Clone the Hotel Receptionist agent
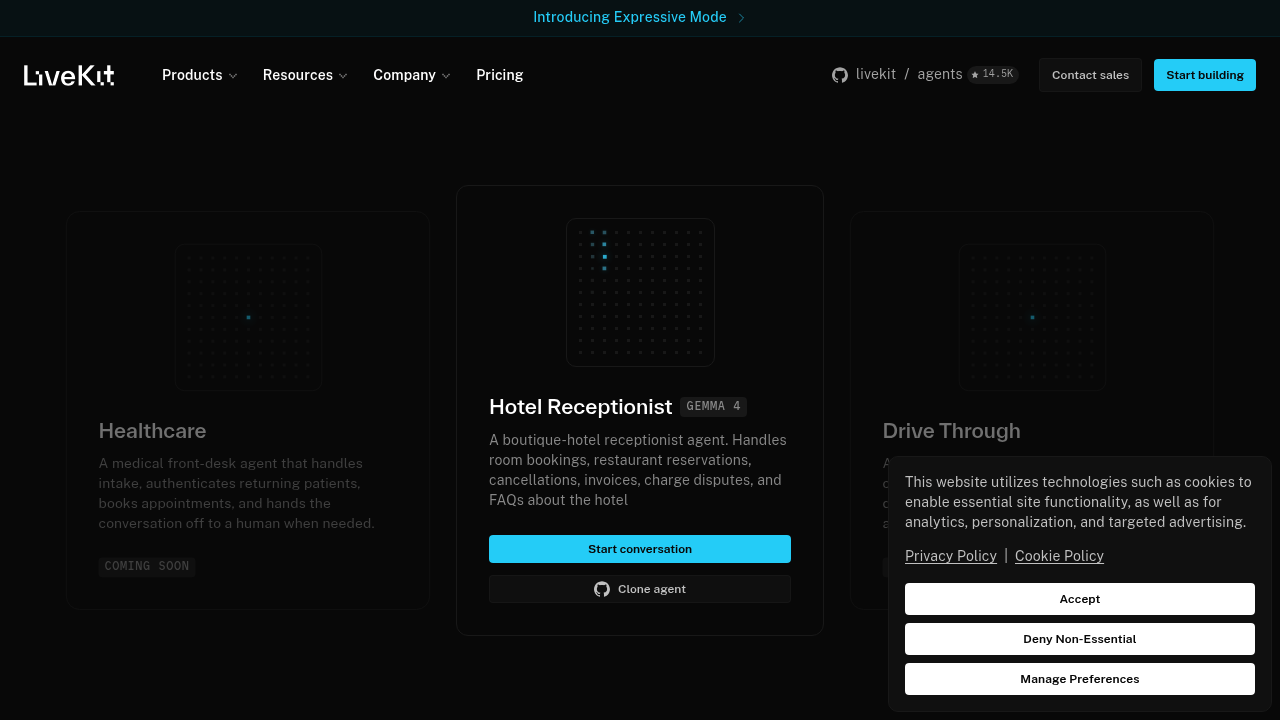This screenshot has width=1280, height=720. (640, 589)
